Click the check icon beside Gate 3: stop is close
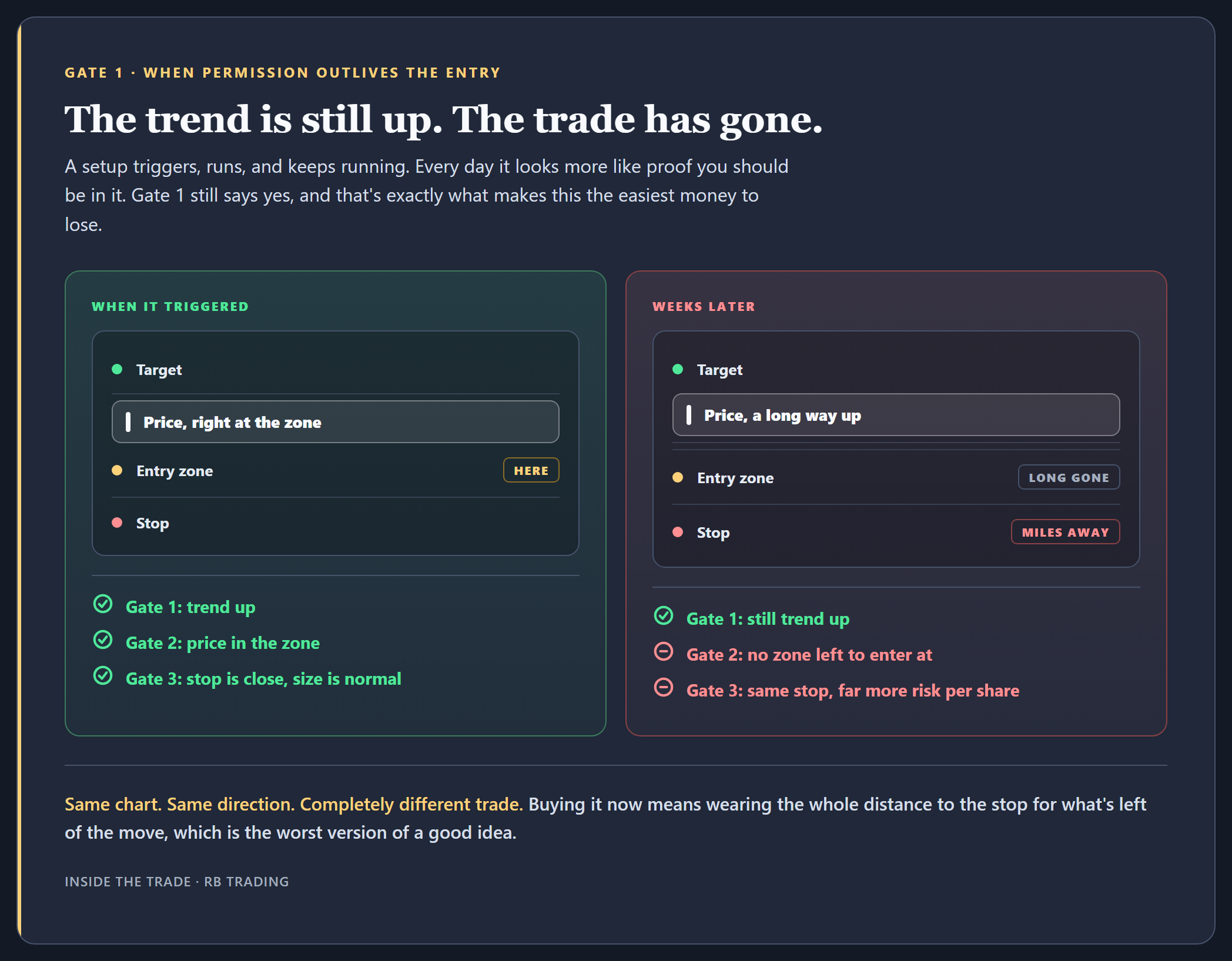Image resolution: width=1232 pixels, height=961 pixels. click(103, 675)
